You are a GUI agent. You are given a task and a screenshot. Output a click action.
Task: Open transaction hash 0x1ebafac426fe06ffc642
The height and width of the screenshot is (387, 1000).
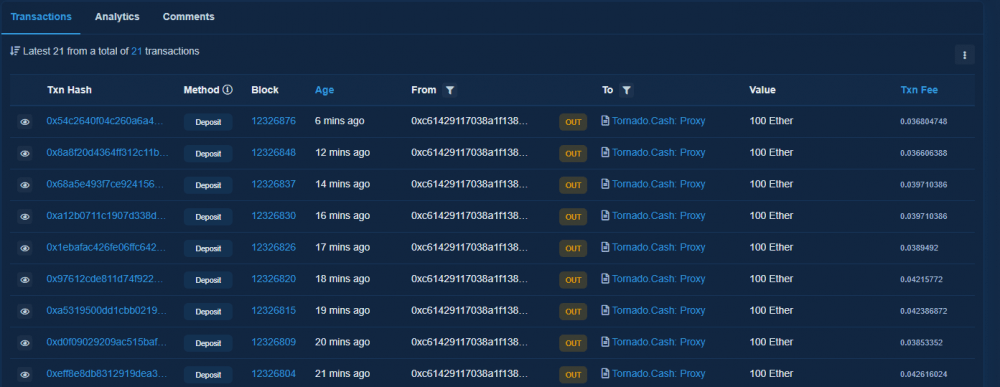pos(107,247)
